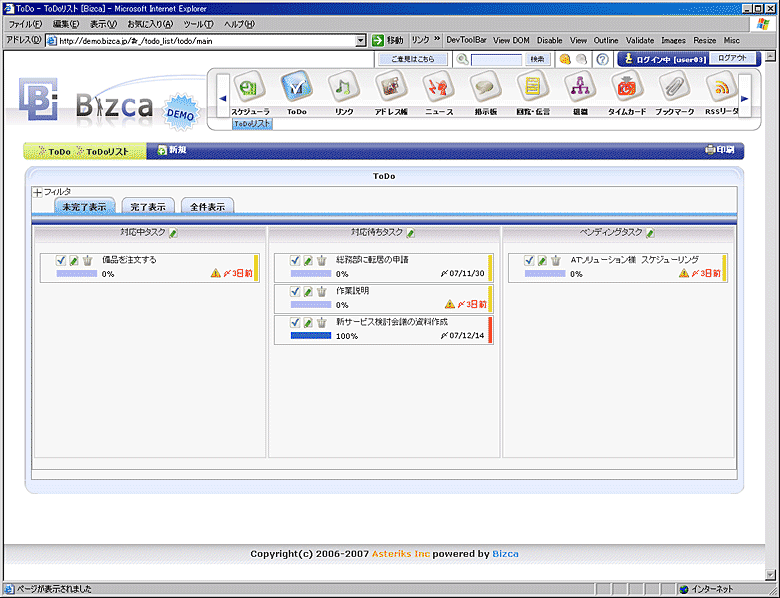Screen dimensions: 780x598
Task: Delete the 作業説明 task
Action: coord(322,292)
